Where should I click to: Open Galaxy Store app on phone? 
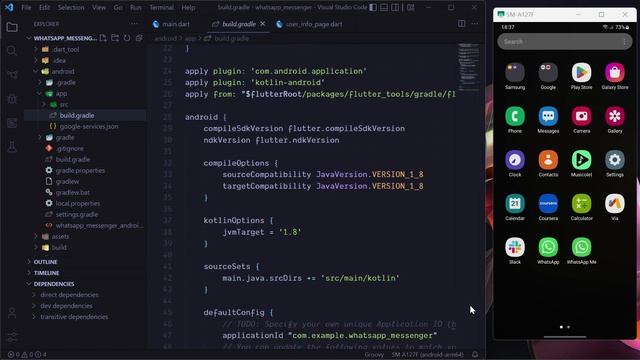(x=615, y=76)
